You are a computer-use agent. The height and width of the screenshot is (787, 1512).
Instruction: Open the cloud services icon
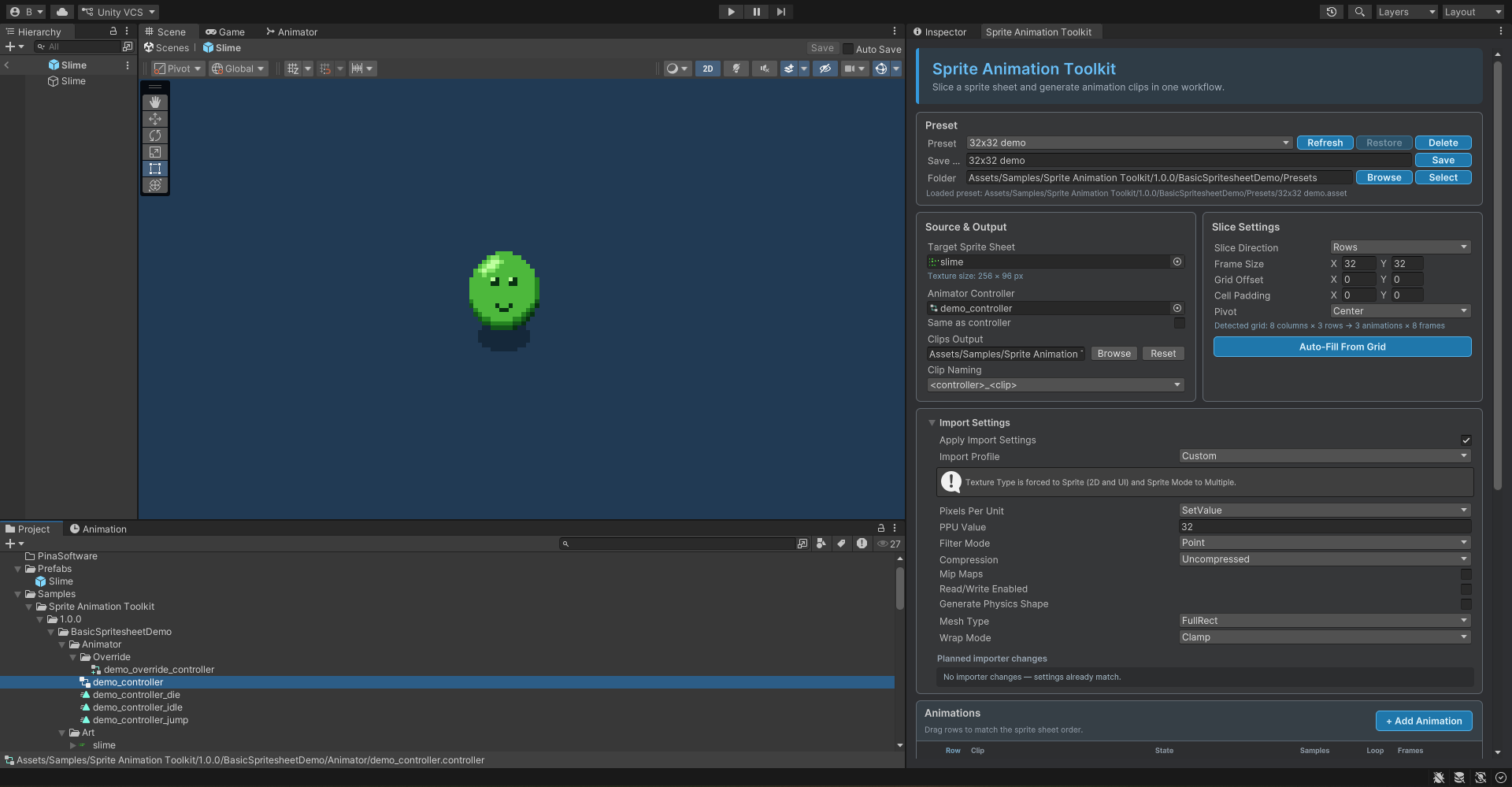click(x=62, y=12)
